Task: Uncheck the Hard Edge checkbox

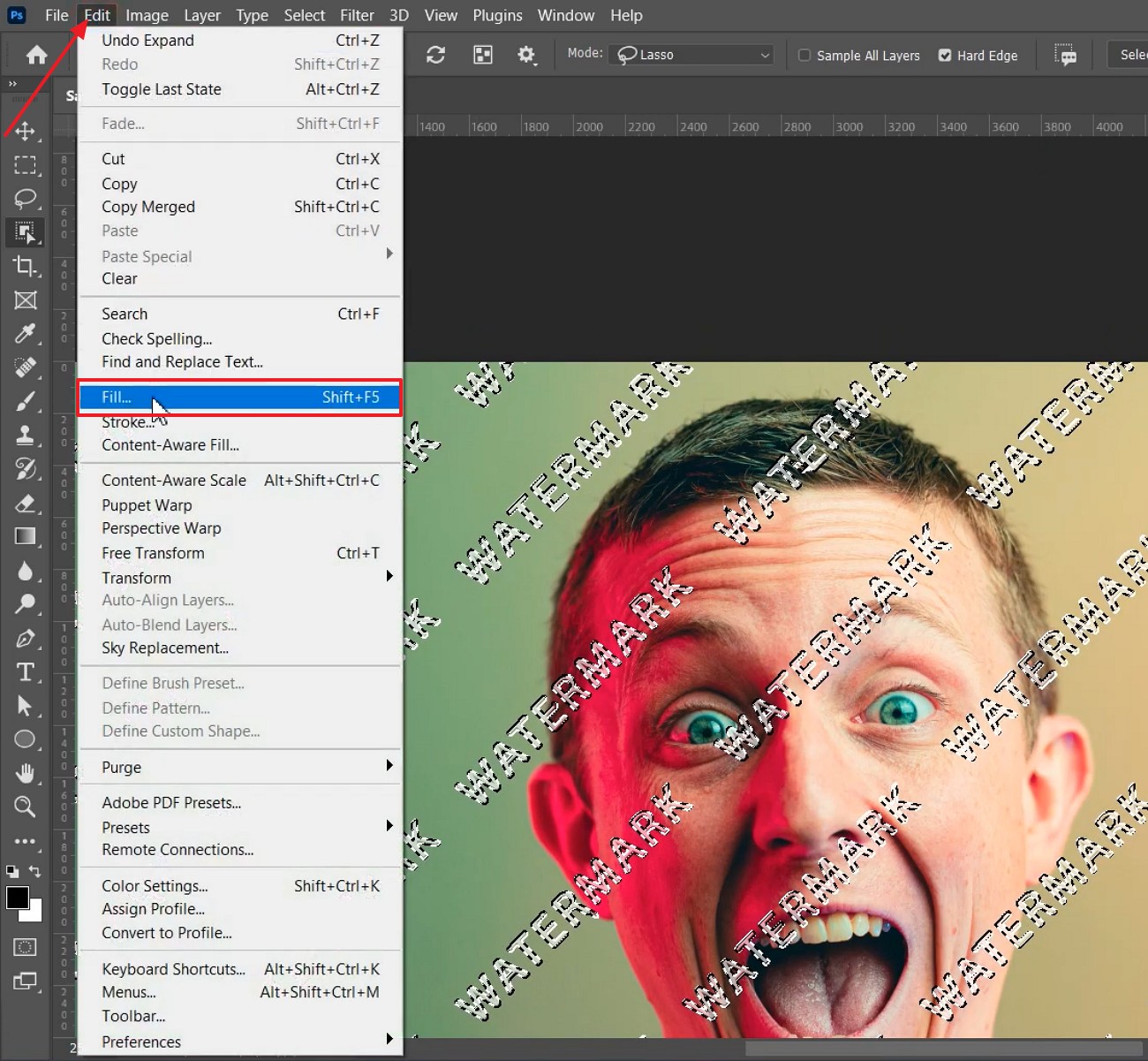Action: pyautogui.click(x=945, y=55)
